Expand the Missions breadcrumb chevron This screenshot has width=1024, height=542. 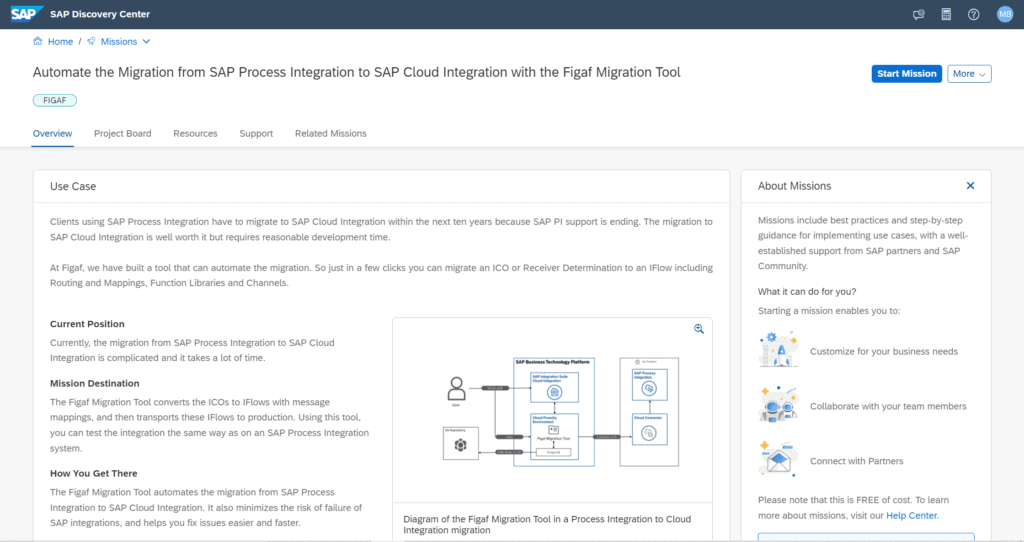tap(146, 41)
